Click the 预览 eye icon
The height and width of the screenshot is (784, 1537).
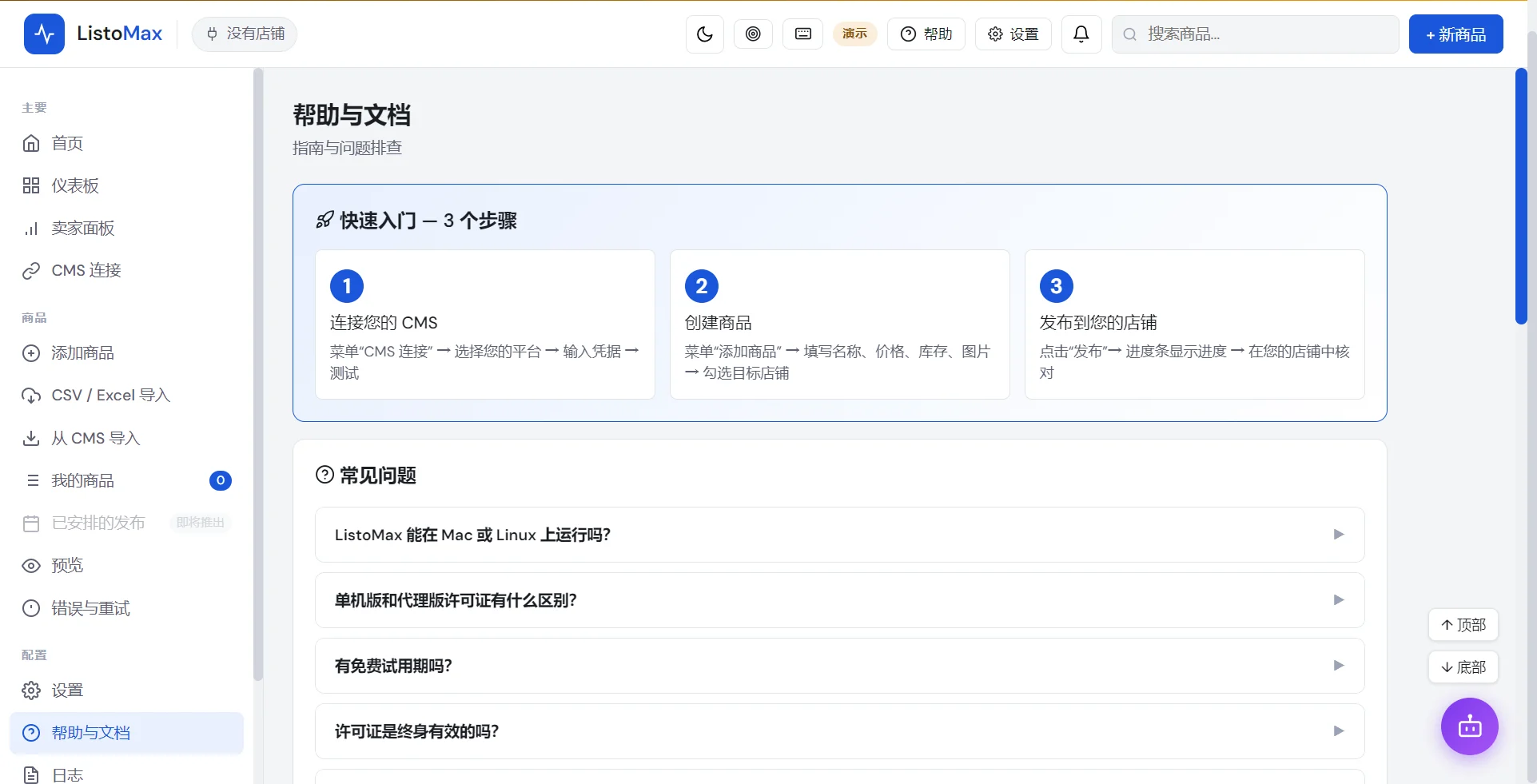pos(31,566)
